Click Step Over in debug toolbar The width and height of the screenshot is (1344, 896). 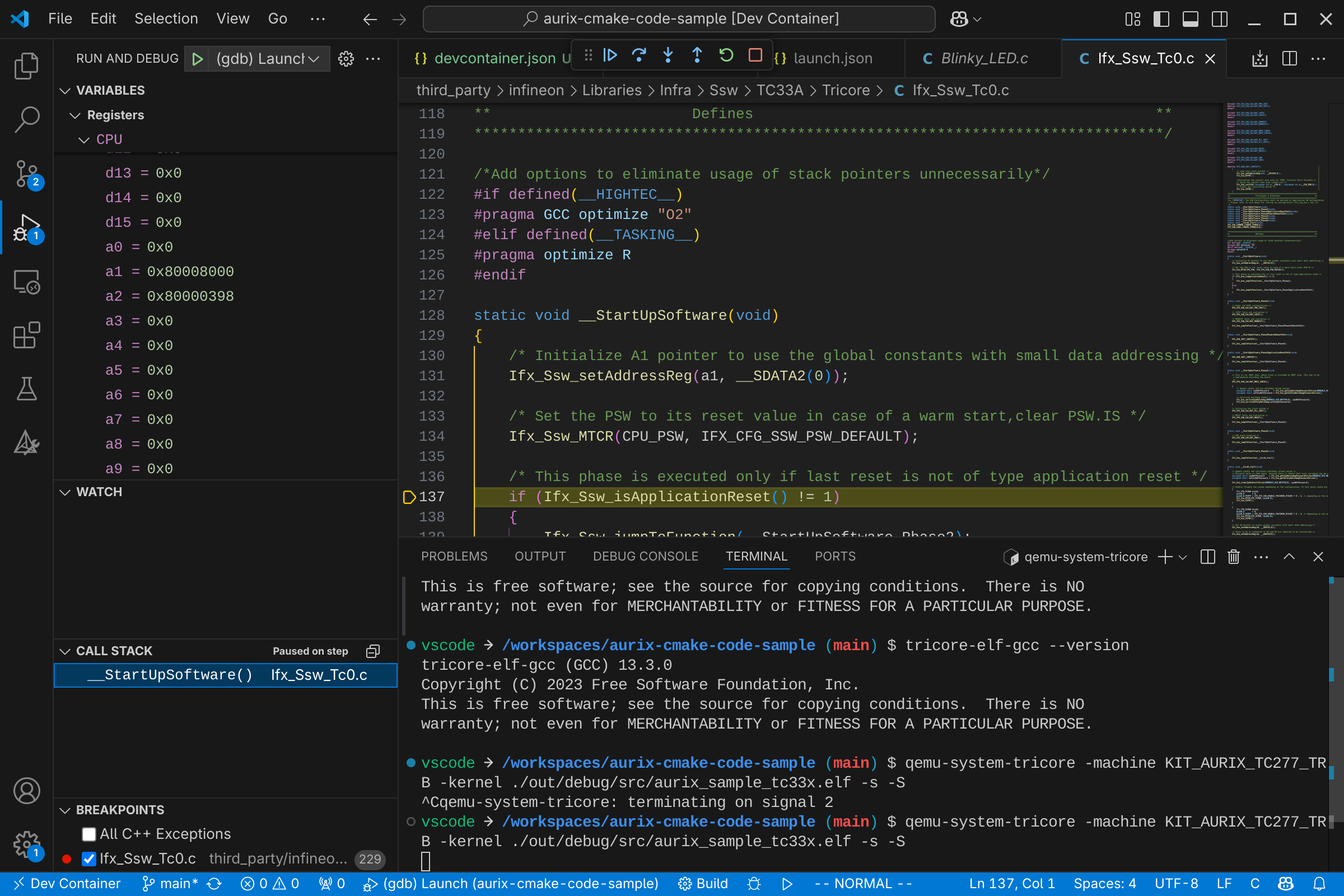pos(639,55)
